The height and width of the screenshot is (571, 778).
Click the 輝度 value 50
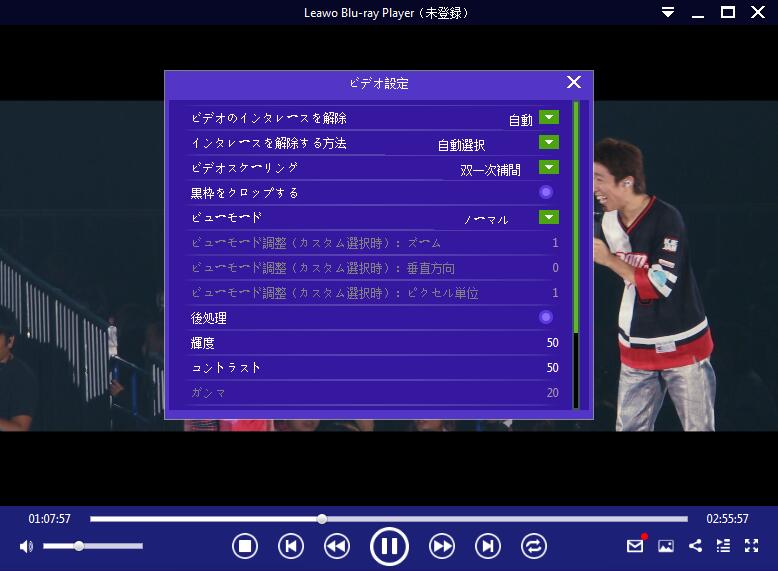click(x=553, y=343)
